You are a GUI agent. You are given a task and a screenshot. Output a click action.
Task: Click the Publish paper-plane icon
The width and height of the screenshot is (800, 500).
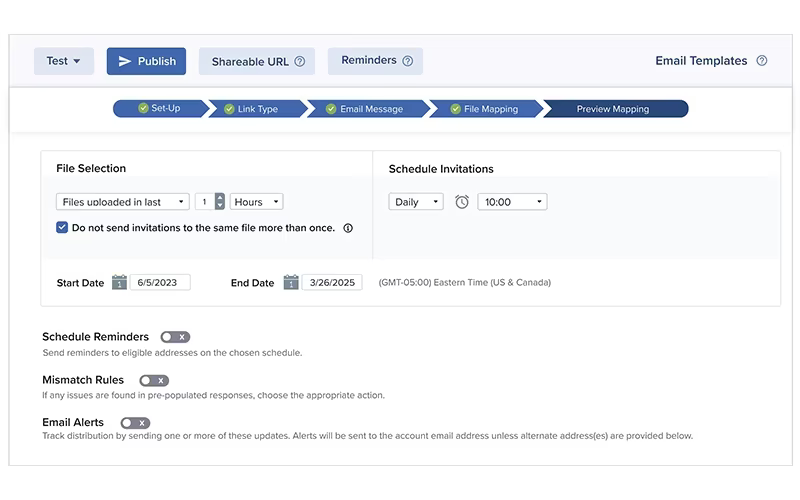pos(124,61)
